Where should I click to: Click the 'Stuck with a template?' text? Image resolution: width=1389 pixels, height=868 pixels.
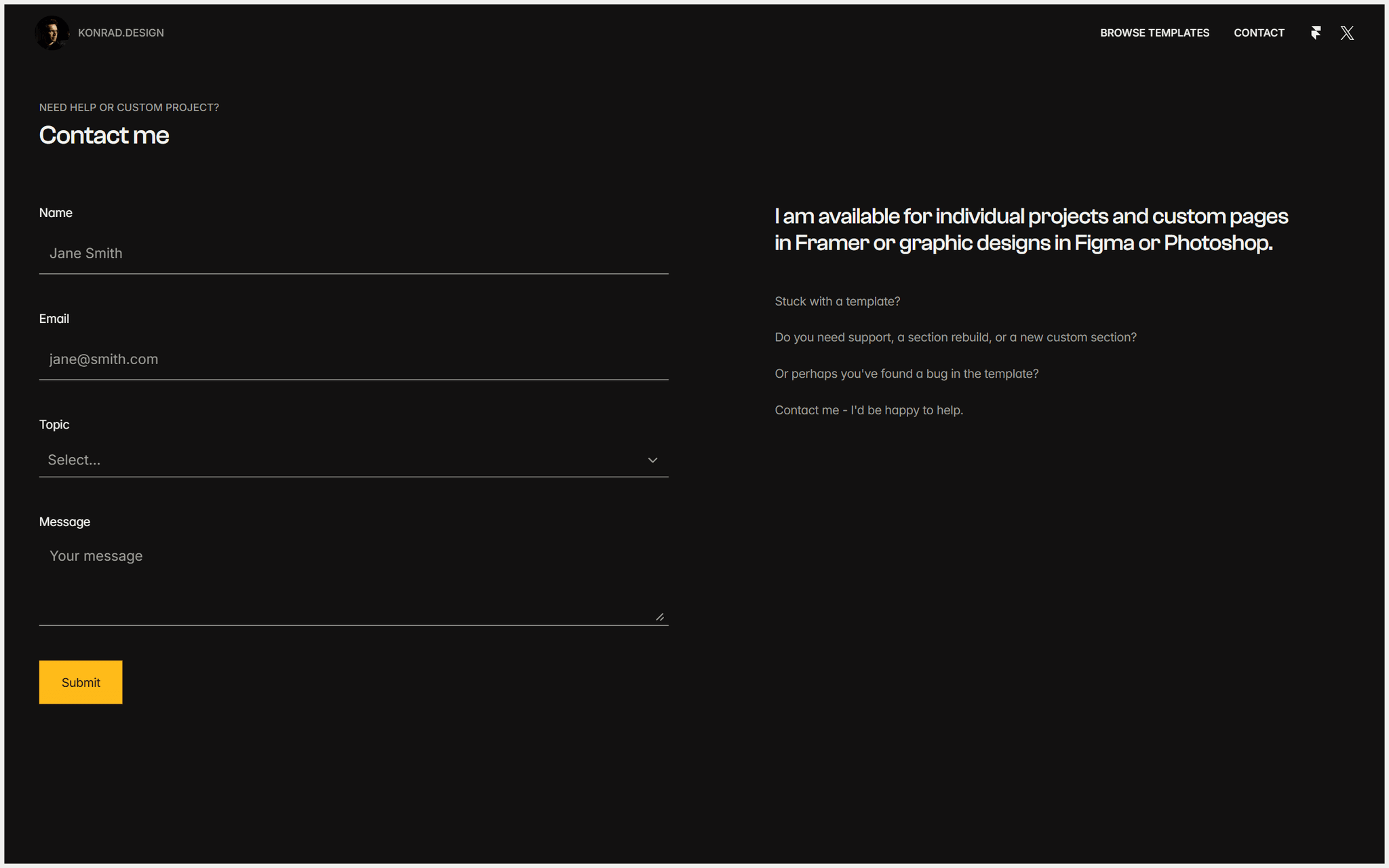(838, 301)
